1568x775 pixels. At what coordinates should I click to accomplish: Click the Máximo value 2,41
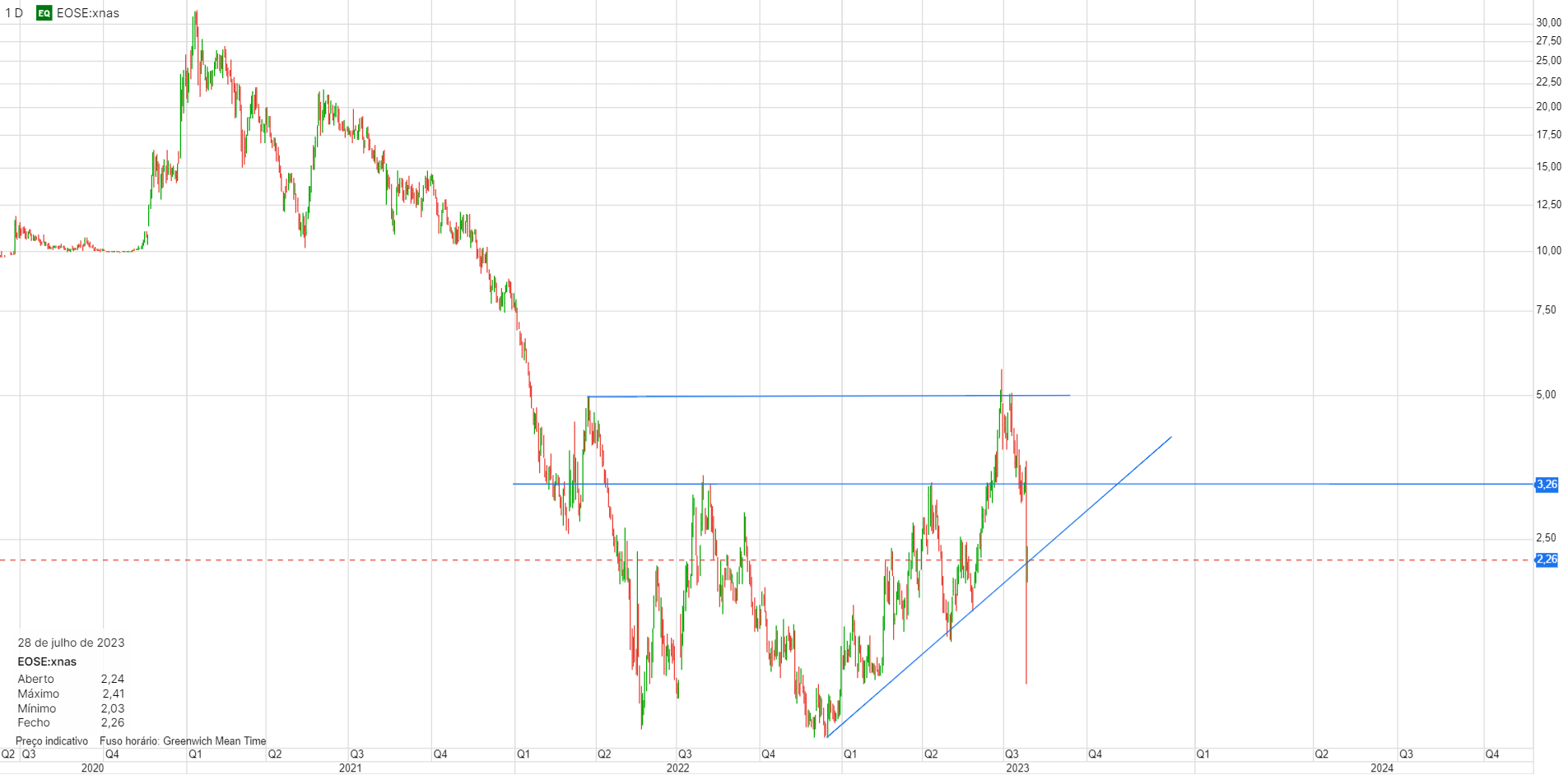pyautogui.click(x=114, y=694)
